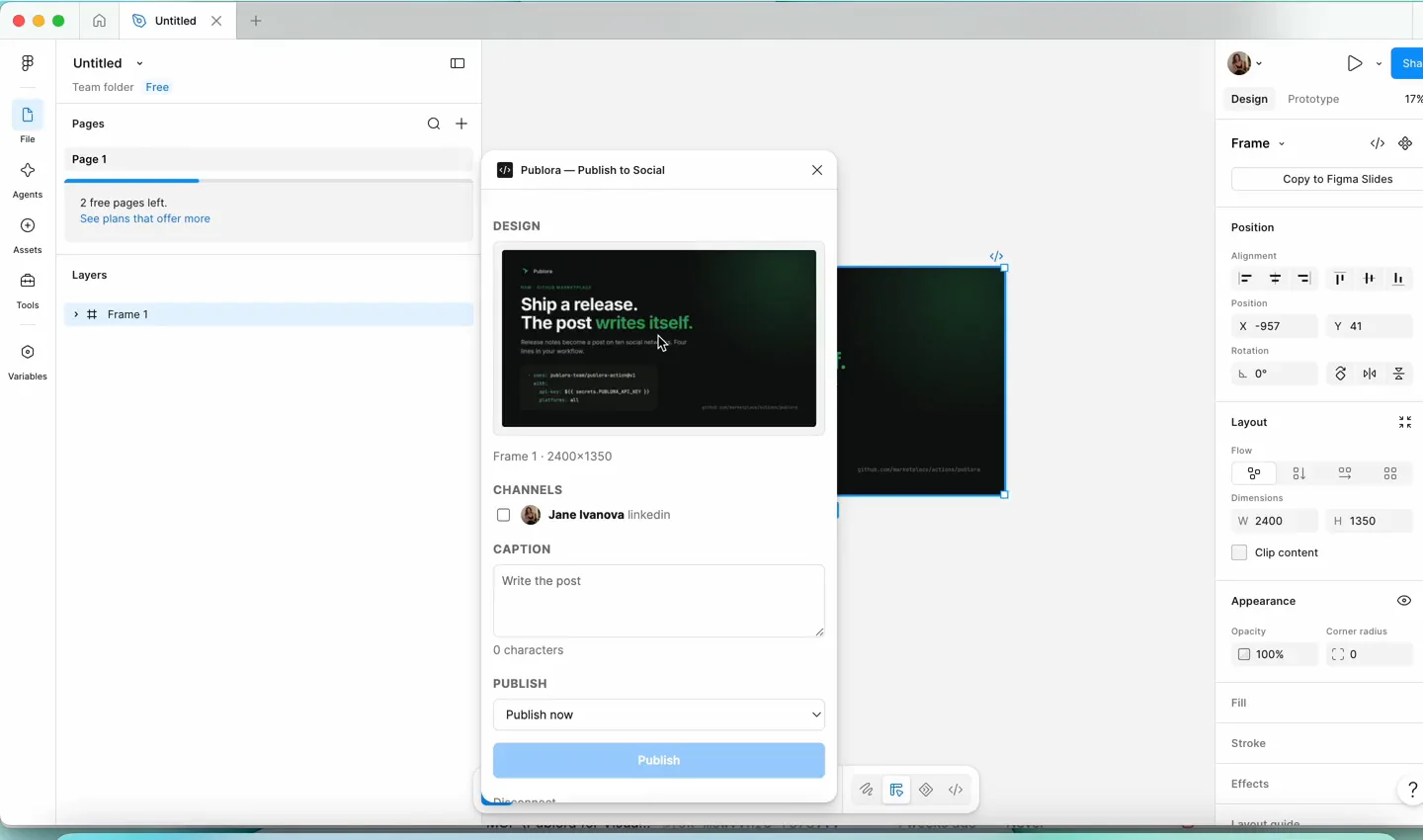Click the create component icon
This screenshot has height=840, width=1423.
pyautogui.click(x=1405, y=143)
